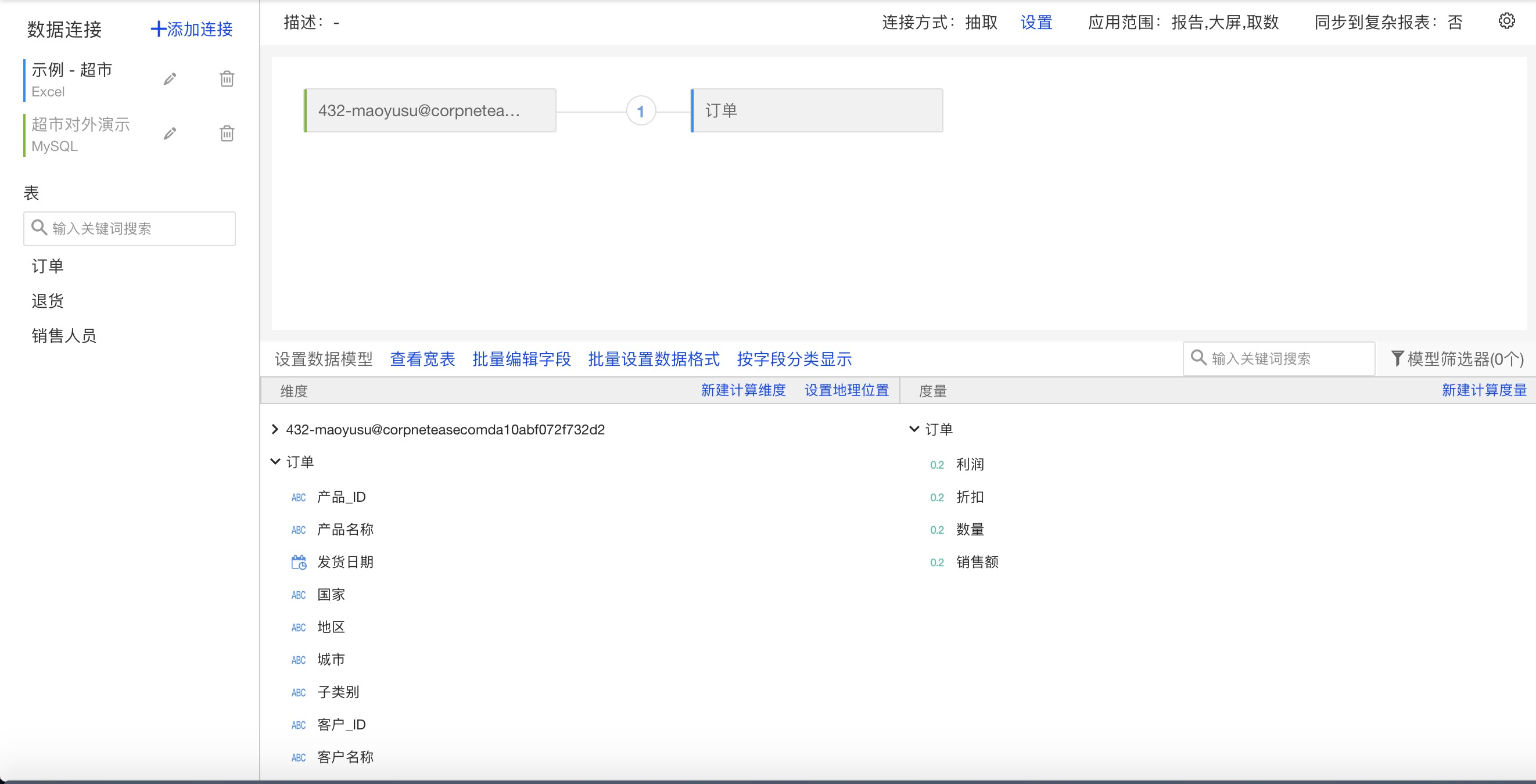Click the 0.2 numeric icon beside 利润

936,465
